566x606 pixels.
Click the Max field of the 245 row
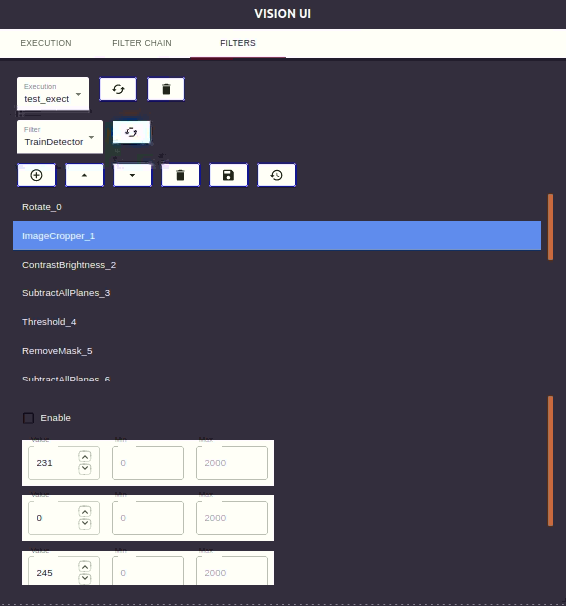pos(232,571)
